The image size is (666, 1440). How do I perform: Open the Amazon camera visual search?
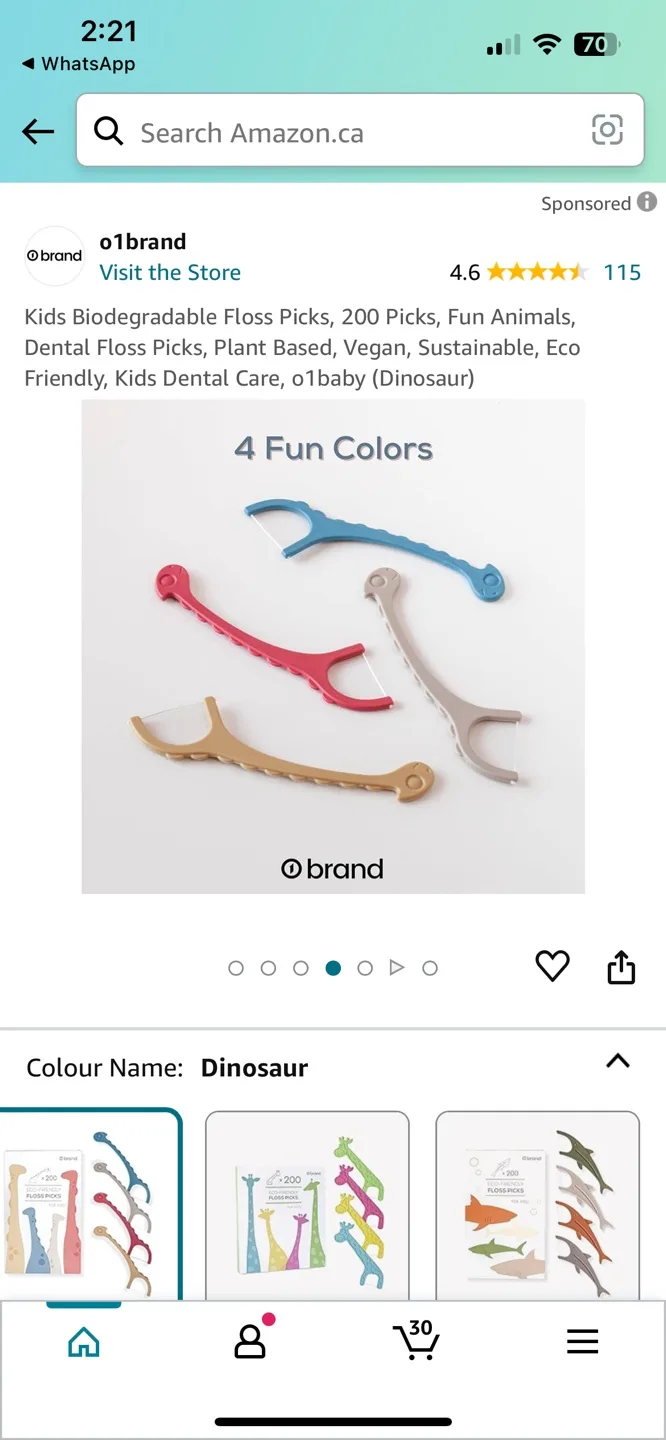click(x=608, y=131)
